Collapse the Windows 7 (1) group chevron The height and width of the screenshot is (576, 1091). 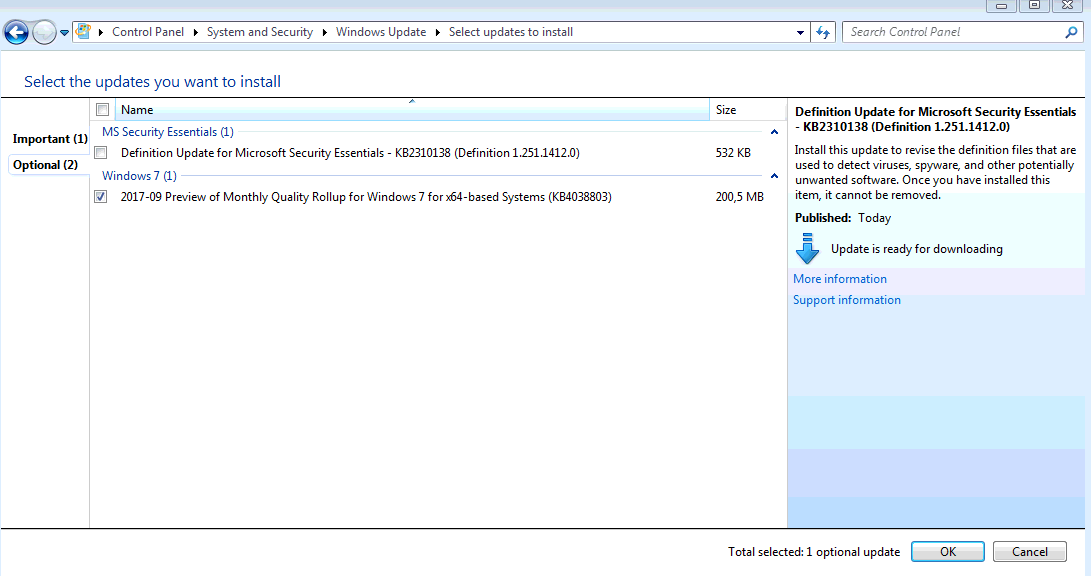(x=774, y=176)
